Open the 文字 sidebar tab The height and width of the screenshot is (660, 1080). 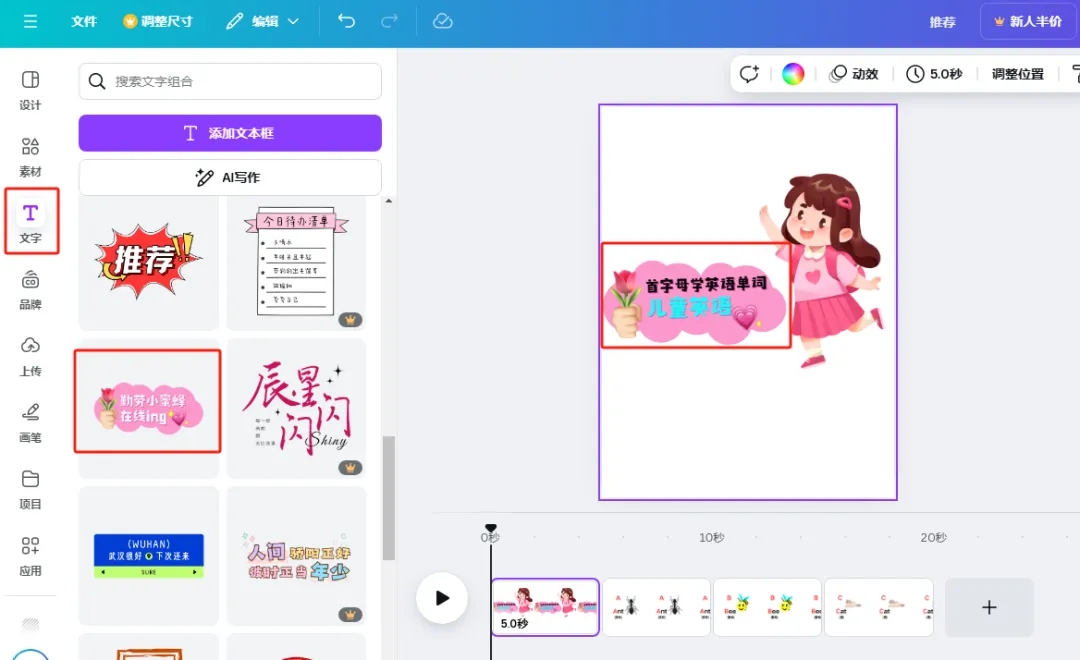tap(30, 223)
